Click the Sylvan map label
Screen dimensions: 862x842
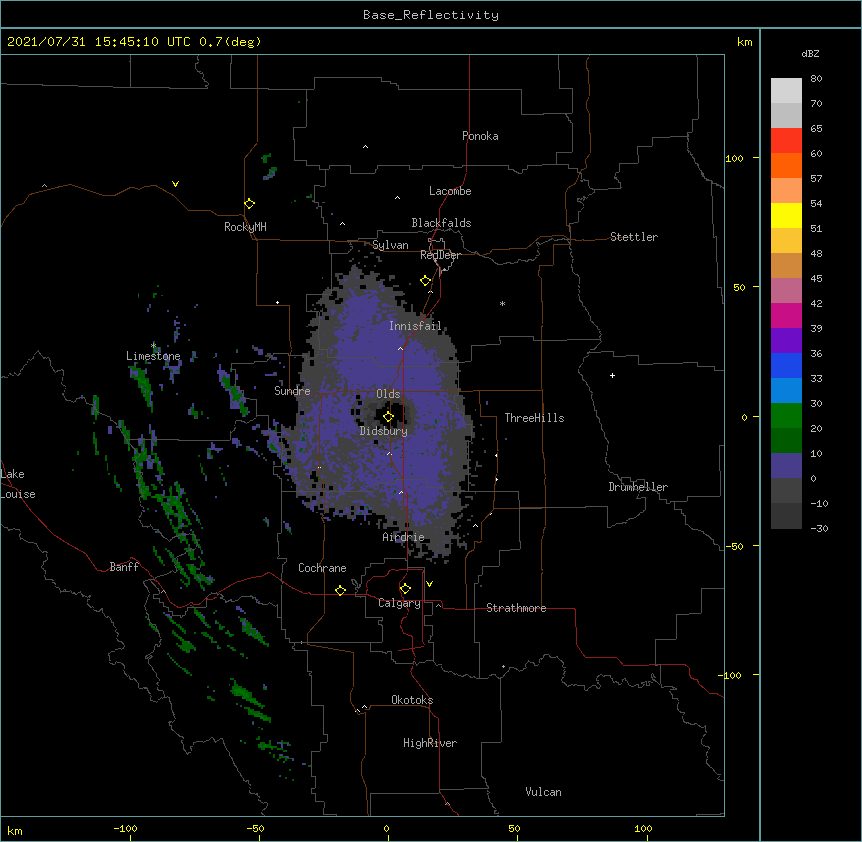390,245
